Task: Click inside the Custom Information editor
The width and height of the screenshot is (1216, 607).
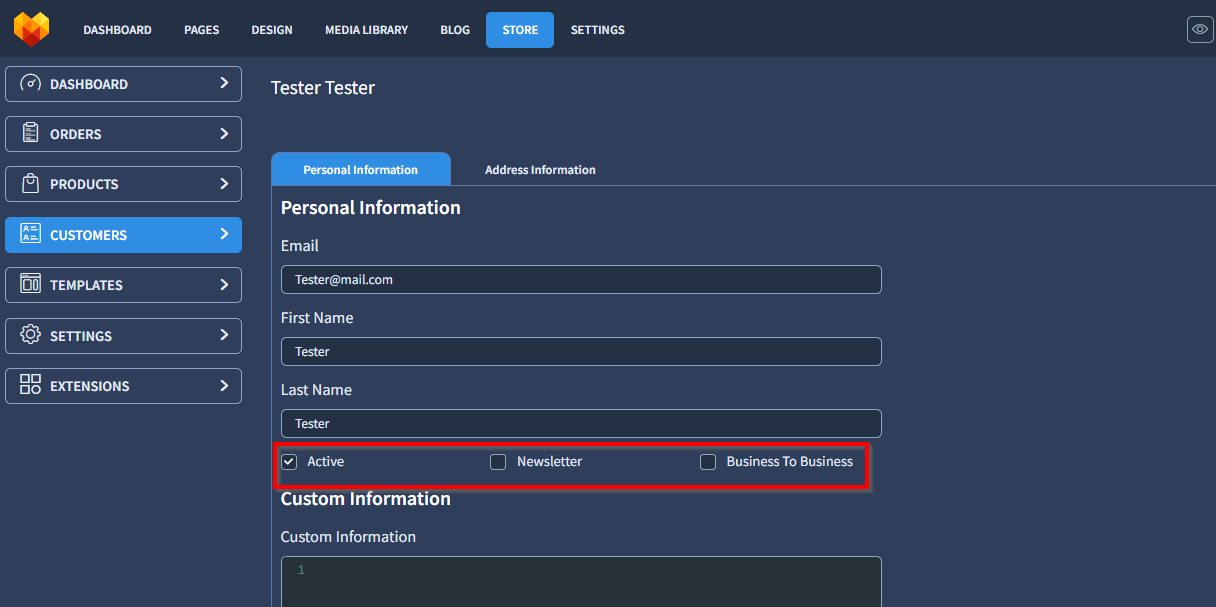Action: [581, 582]
